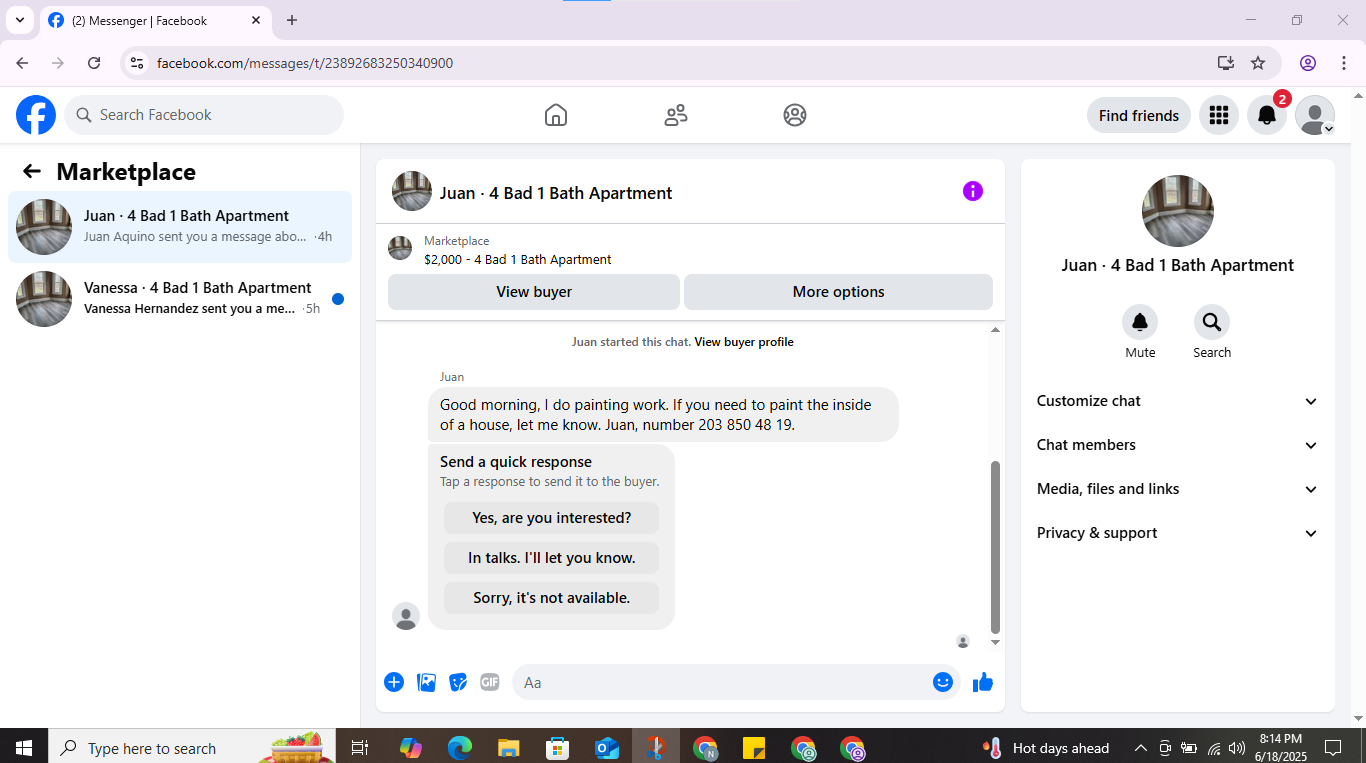Image resolution: width=1366 pixels, height=763 pixels.
Task: View site information icon in address bar
Action: tap(138, 63)
